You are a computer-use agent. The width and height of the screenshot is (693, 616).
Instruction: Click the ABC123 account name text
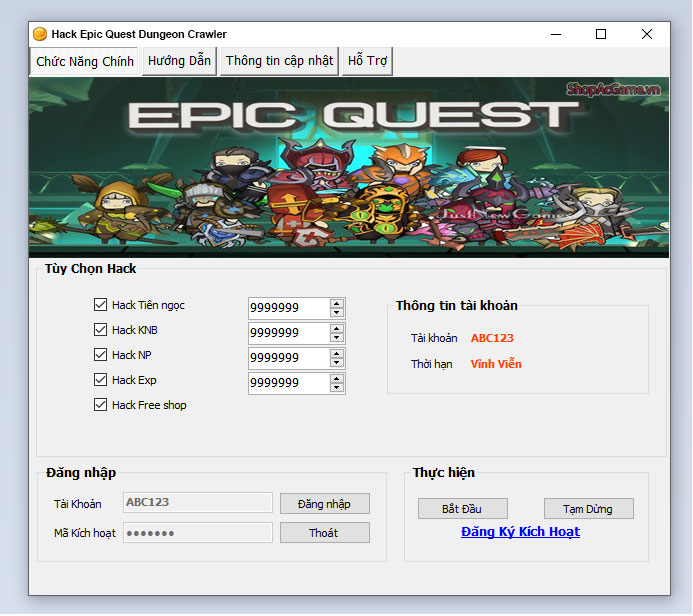tap(492, 338)
